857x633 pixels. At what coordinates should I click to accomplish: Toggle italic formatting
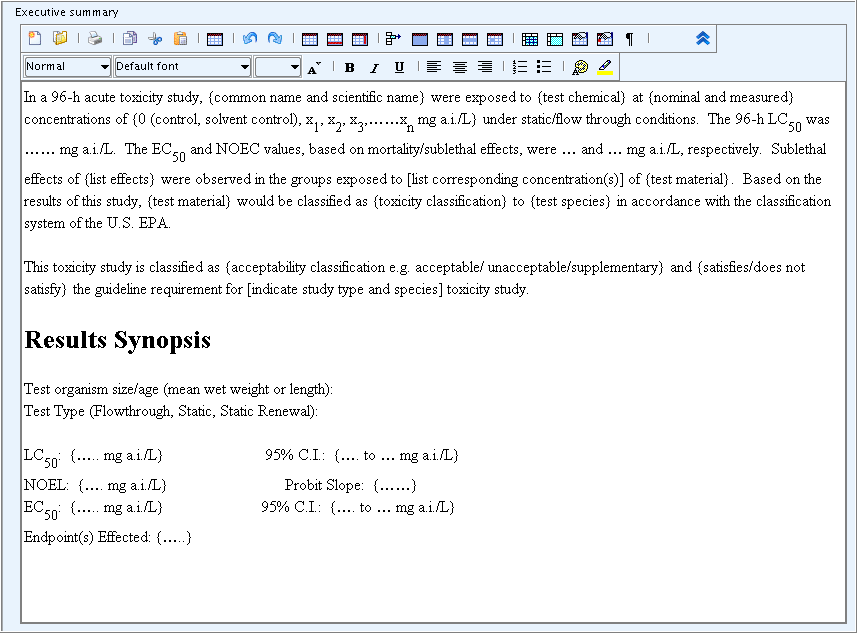click(x=374, y=67)
